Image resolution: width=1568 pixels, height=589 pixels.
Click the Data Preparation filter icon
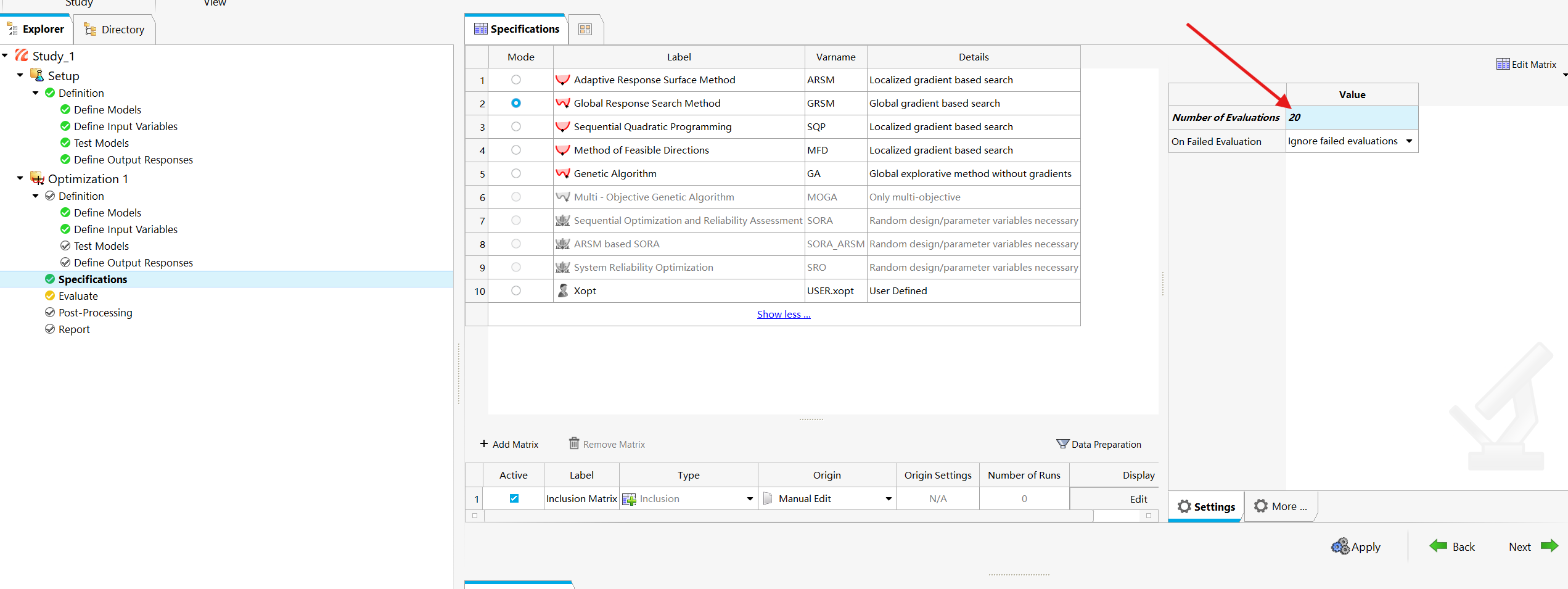[1062, 443]
